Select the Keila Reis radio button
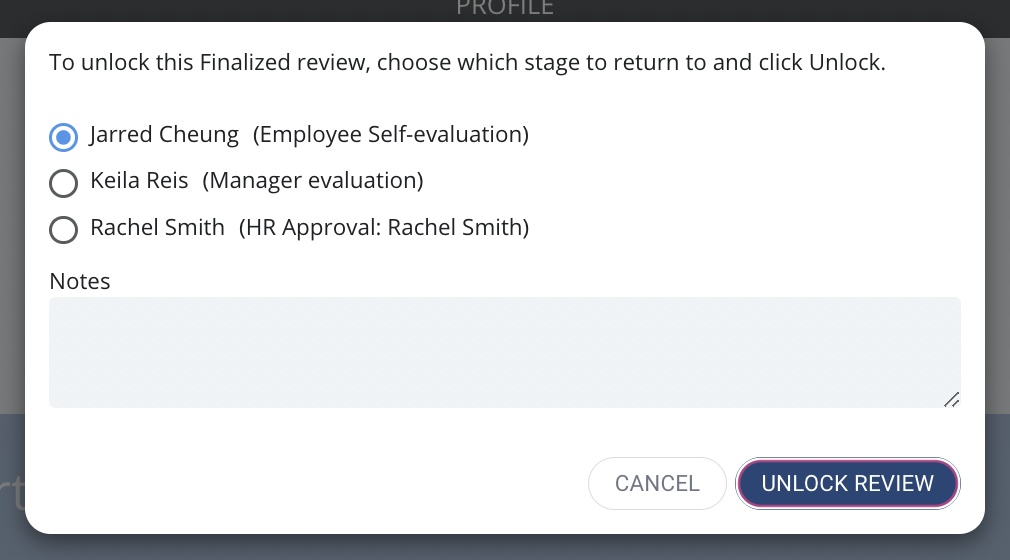The height and width of the screenshot is (560, 1010). point(63,183)
